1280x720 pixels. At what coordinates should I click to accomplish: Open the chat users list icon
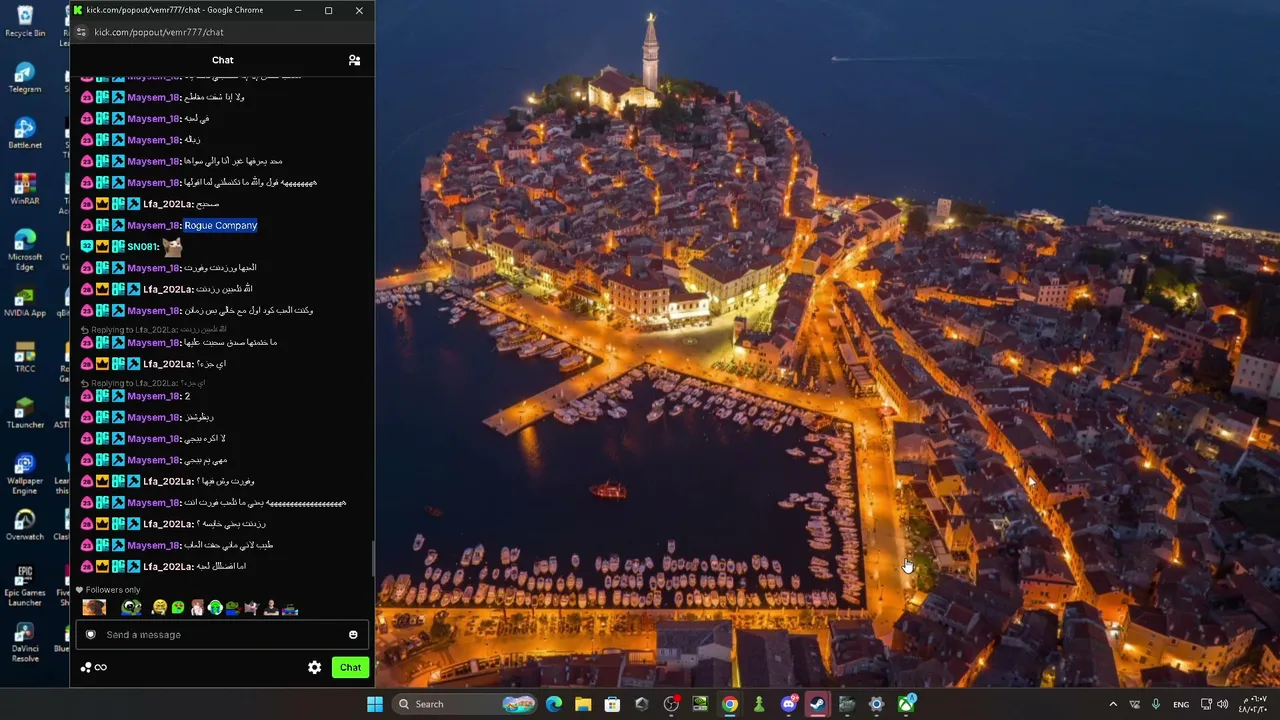pyautogui.click(x=354, y=60)
